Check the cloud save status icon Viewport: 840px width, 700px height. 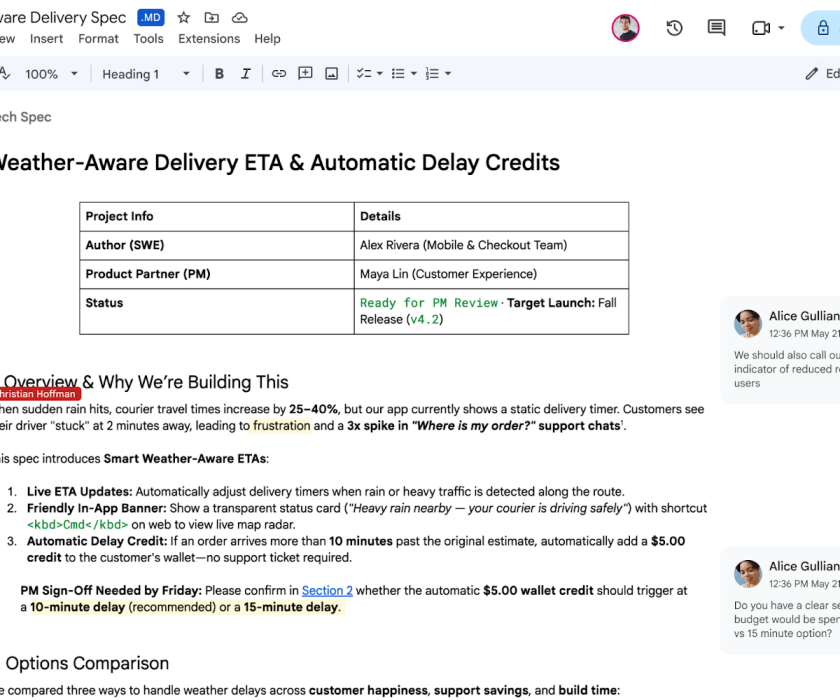click(x=239, y=18)
